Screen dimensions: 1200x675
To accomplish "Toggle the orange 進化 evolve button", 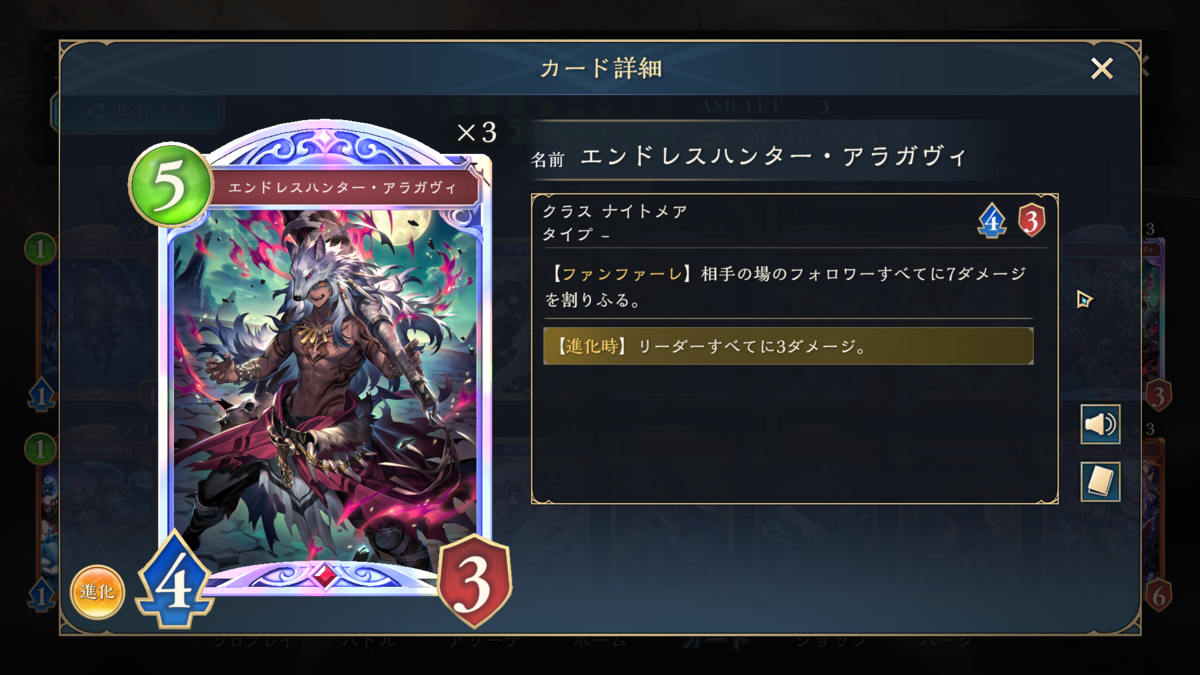I will click(97, 592).
